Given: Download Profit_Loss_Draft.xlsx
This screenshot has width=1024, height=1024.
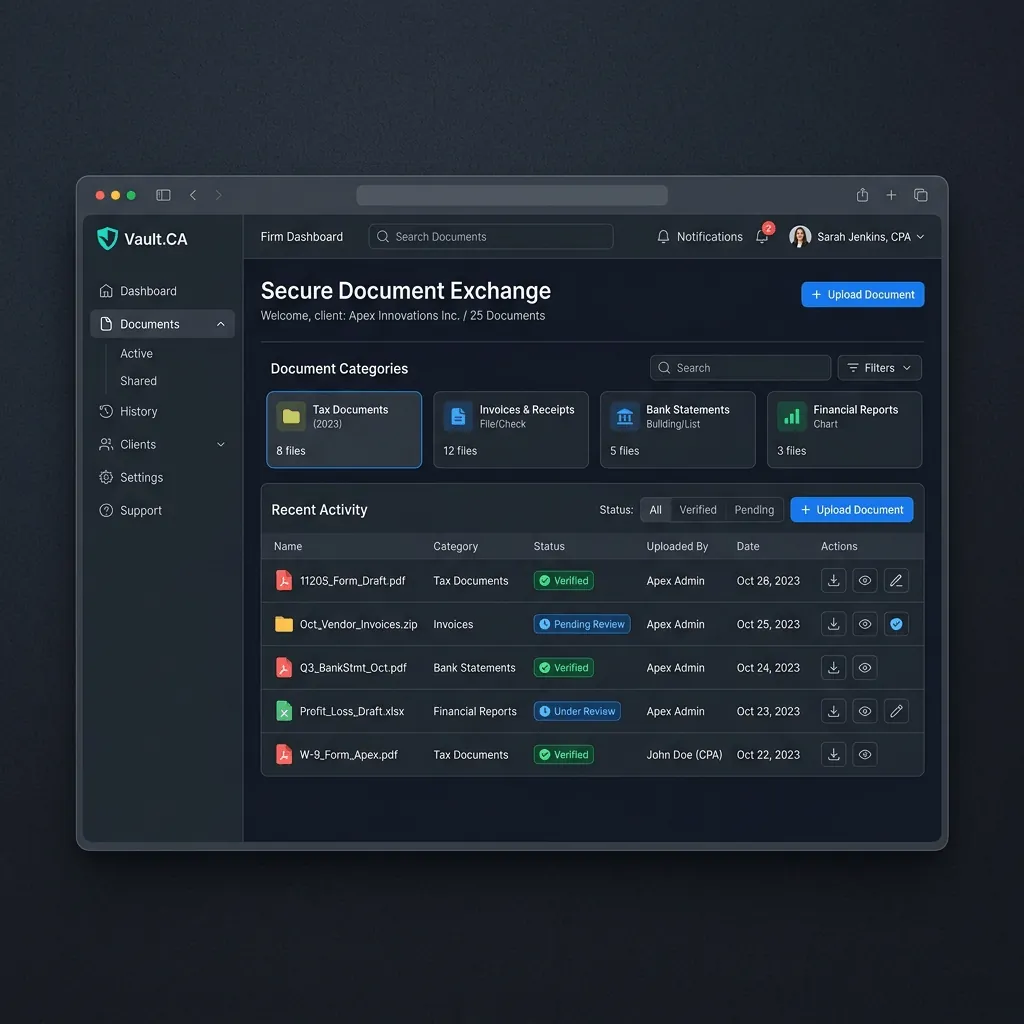Looking at the screenshot, I should pos(833,711).
